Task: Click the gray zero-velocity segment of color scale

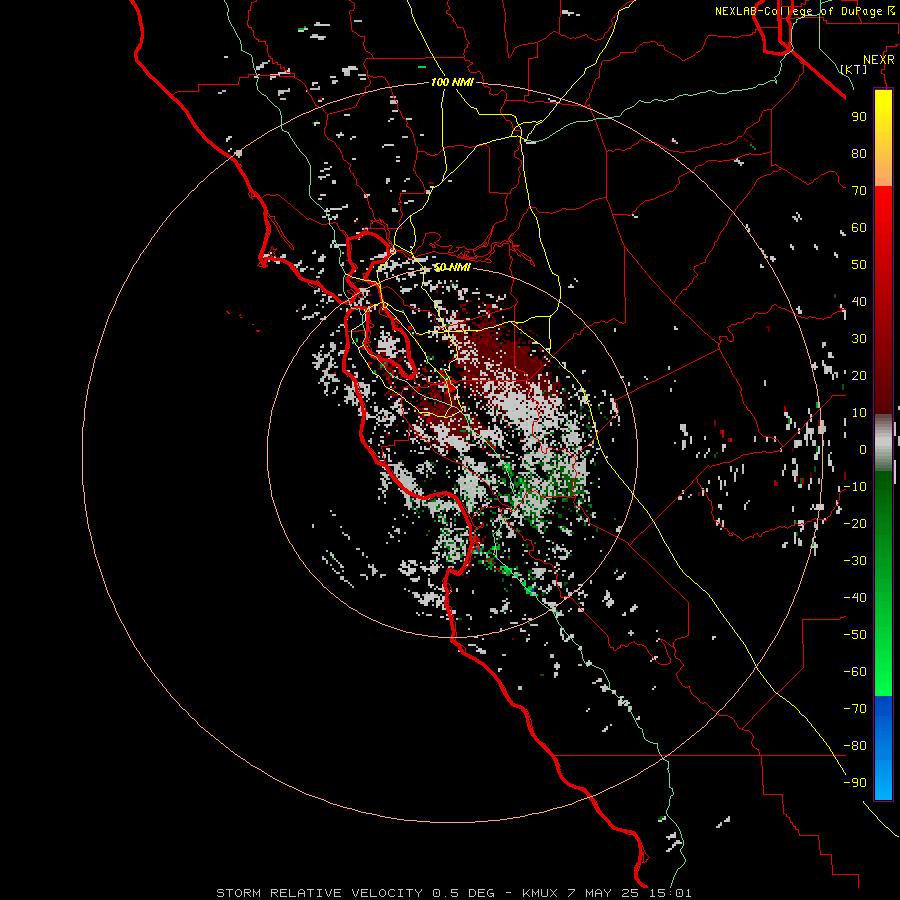Action: (883, 442)
